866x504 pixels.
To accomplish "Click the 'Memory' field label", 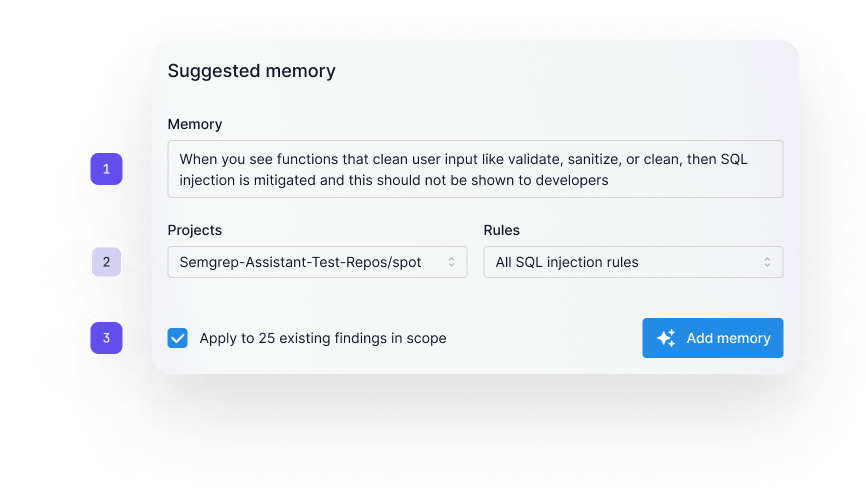I will (x=195, y=124).
